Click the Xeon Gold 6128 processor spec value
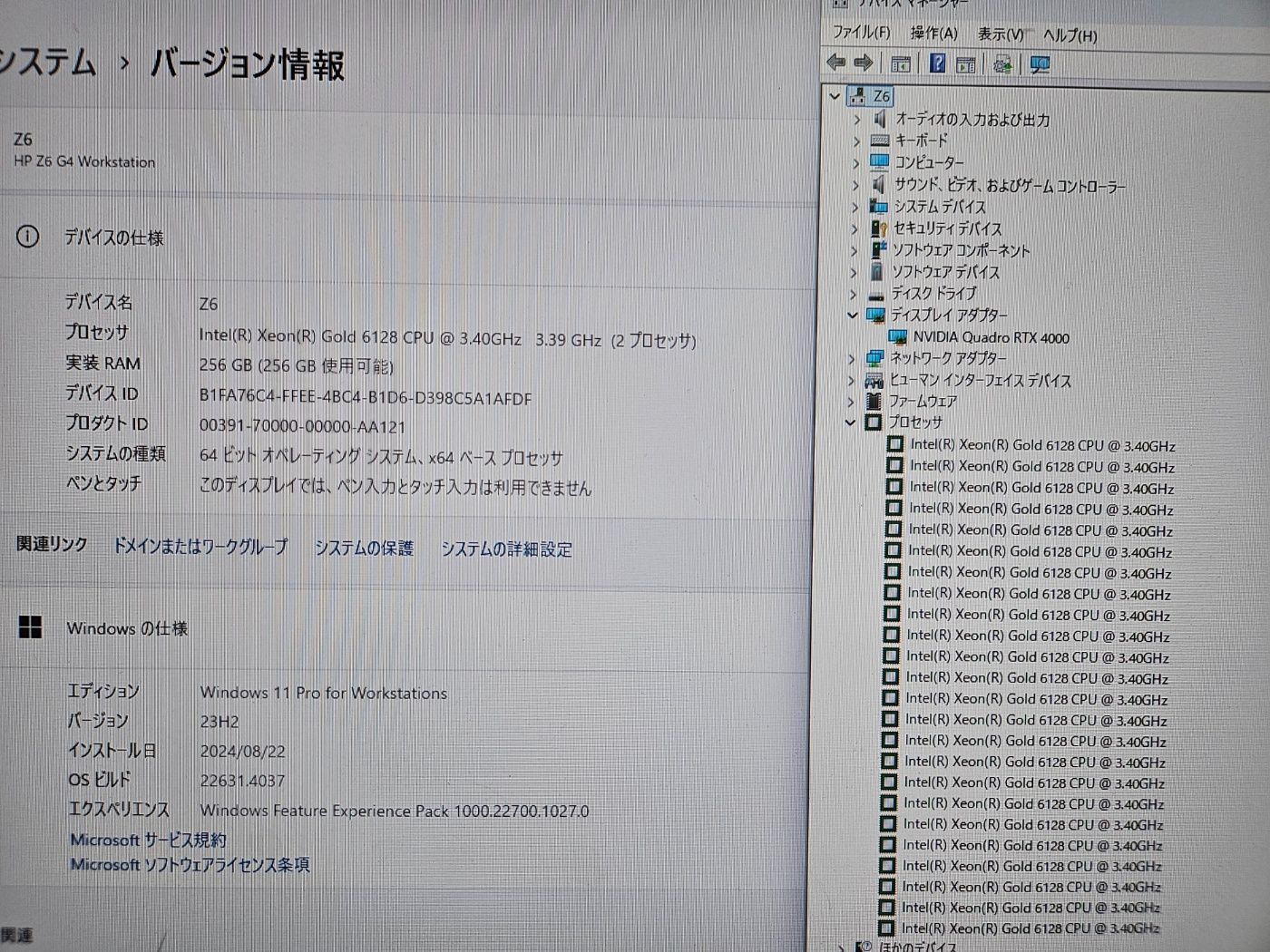 point(448,338)
